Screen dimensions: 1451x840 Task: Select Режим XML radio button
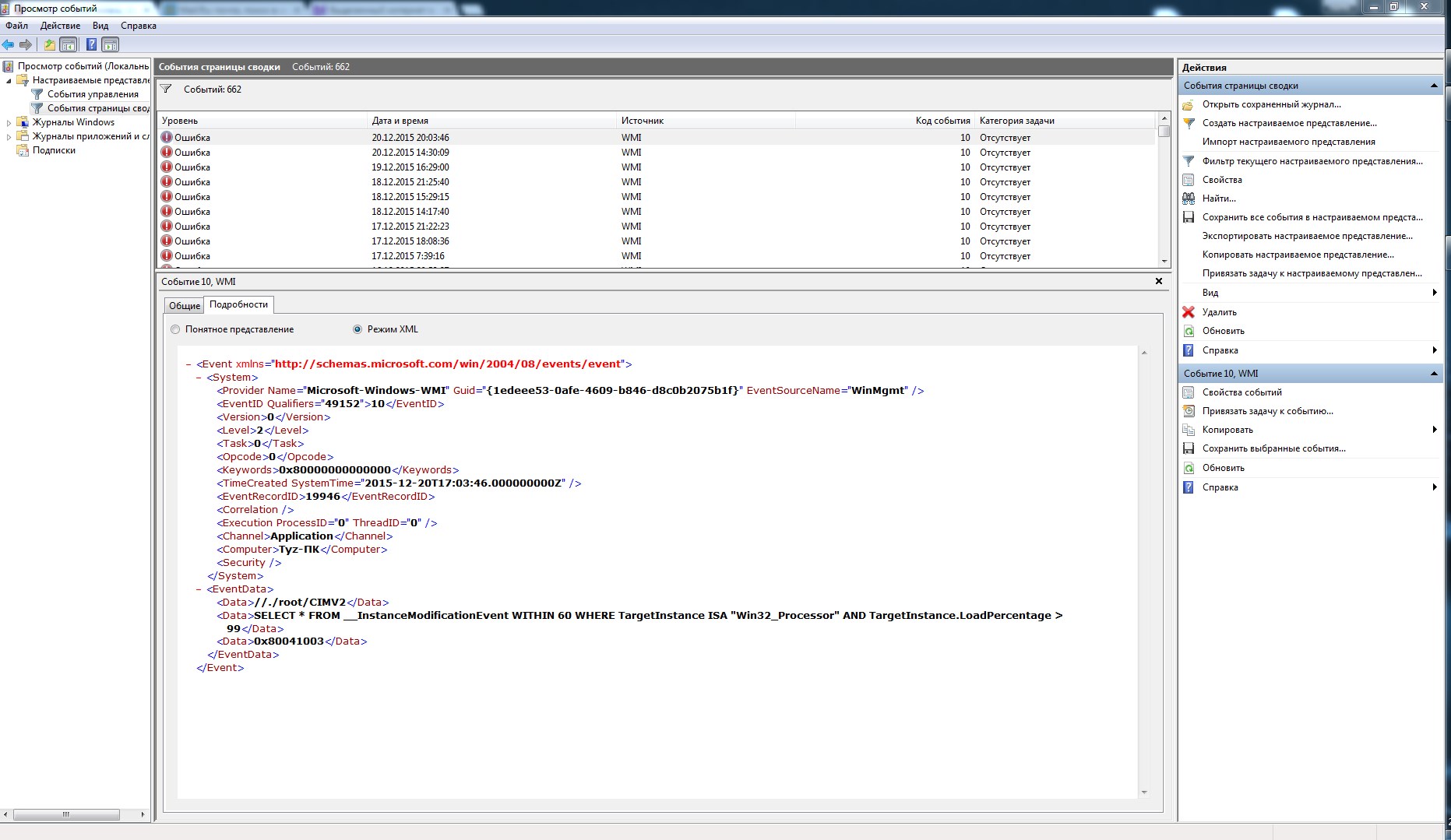(x=357, y=329)
